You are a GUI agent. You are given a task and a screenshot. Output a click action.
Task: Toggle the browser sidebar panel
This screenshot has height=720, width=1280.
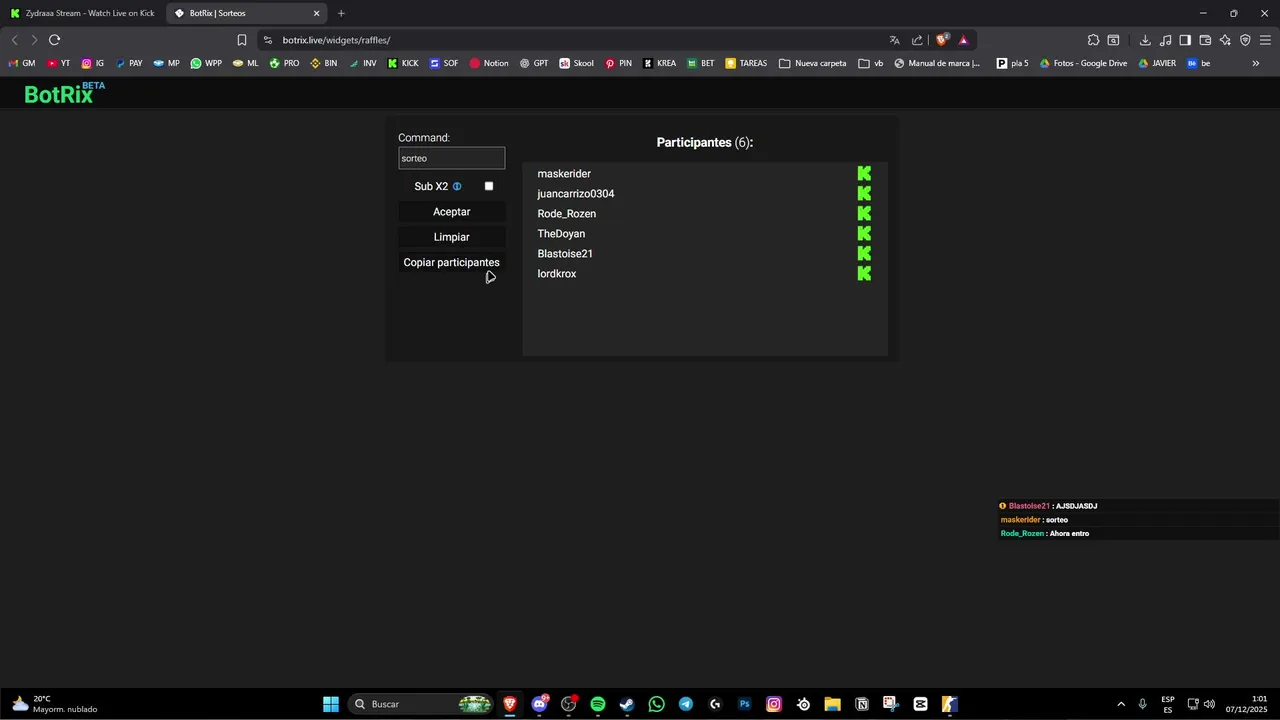click(x=1185, y=40)
